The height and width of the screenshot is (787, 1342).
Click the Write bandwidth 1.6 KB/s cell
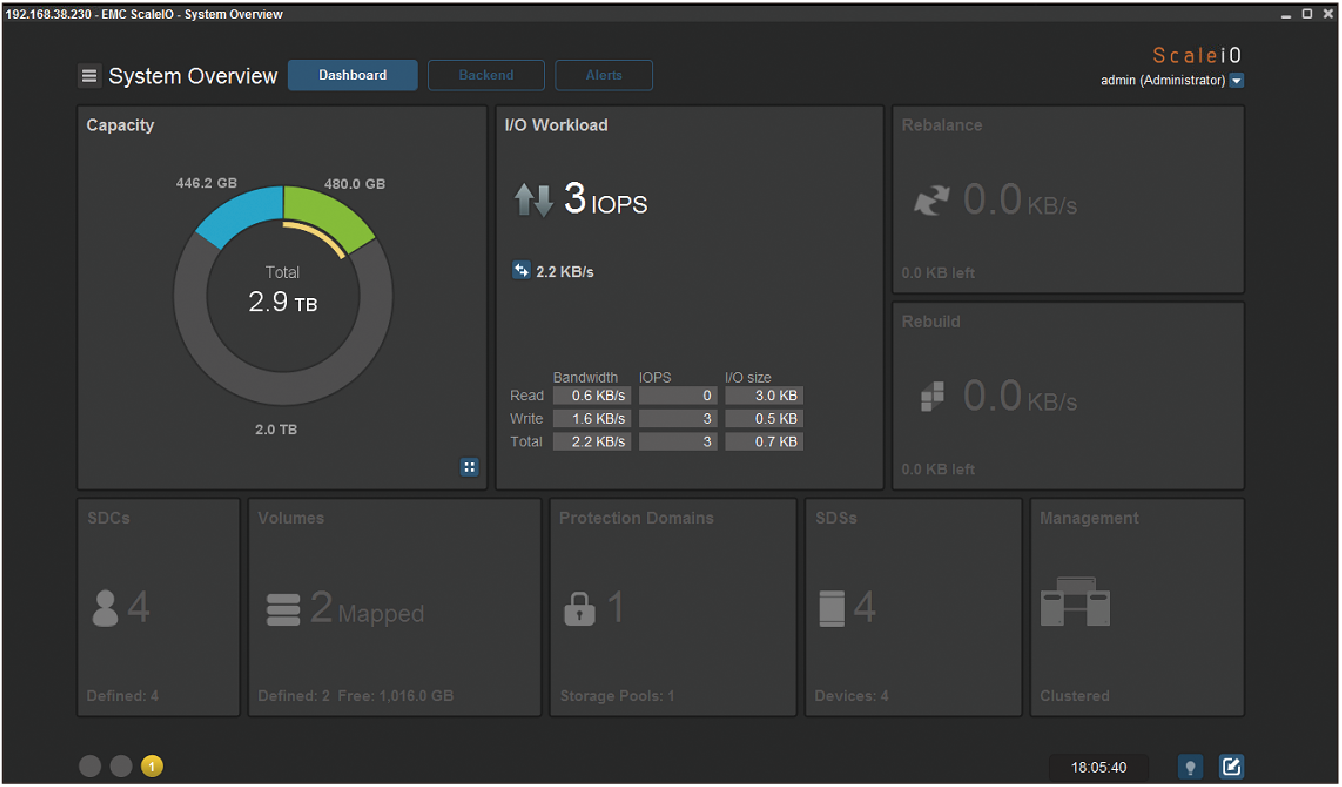pyautogui.click(x=592, y=419)
